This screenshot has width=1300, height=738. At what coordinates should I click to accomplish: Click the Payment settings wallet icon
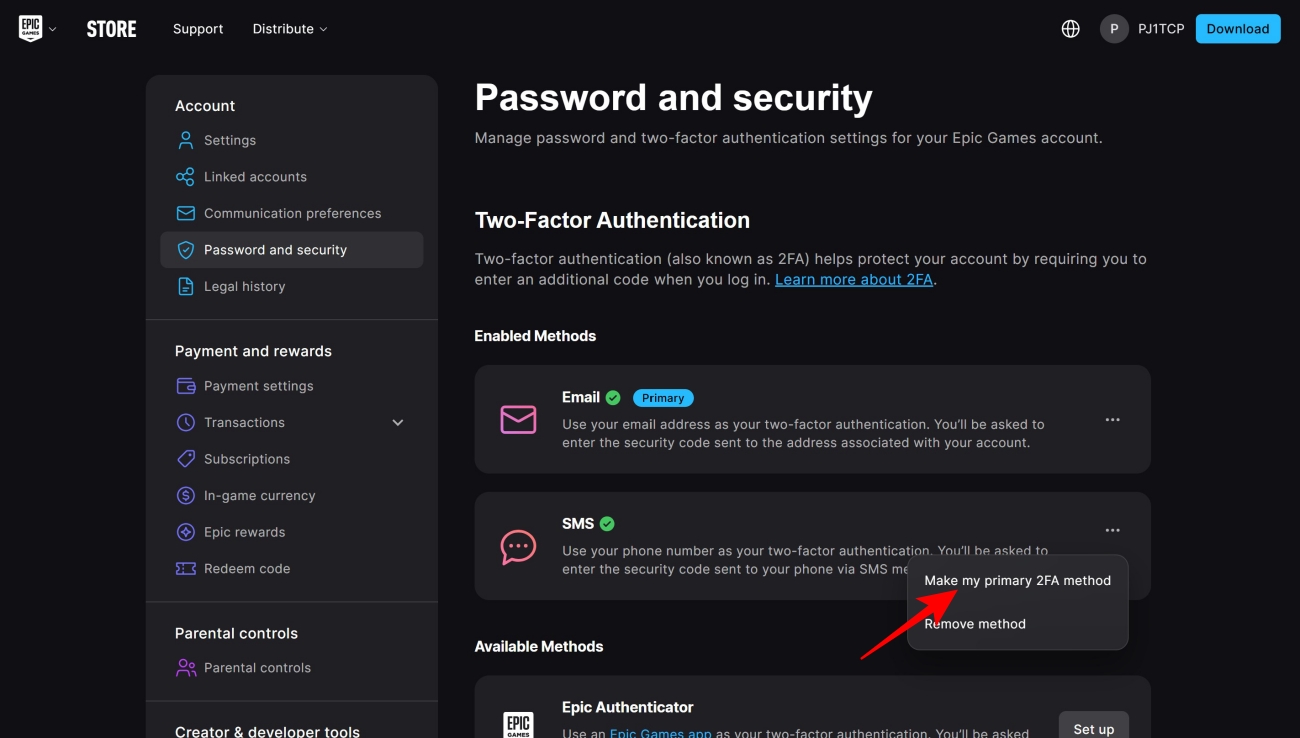(185, 386)
